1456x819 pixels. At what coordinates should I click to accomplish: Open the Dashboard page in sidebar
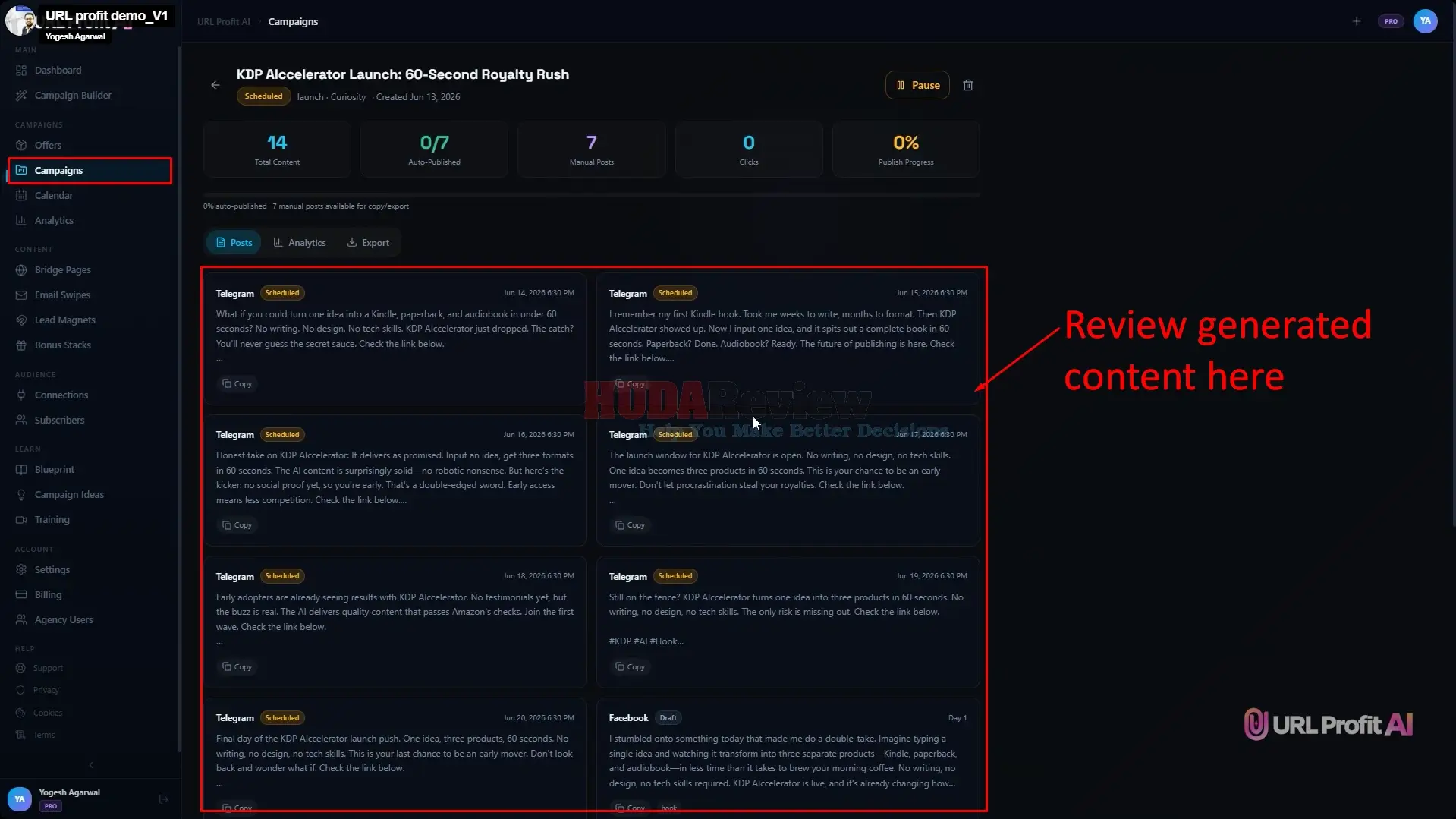[x=58, y=70]
